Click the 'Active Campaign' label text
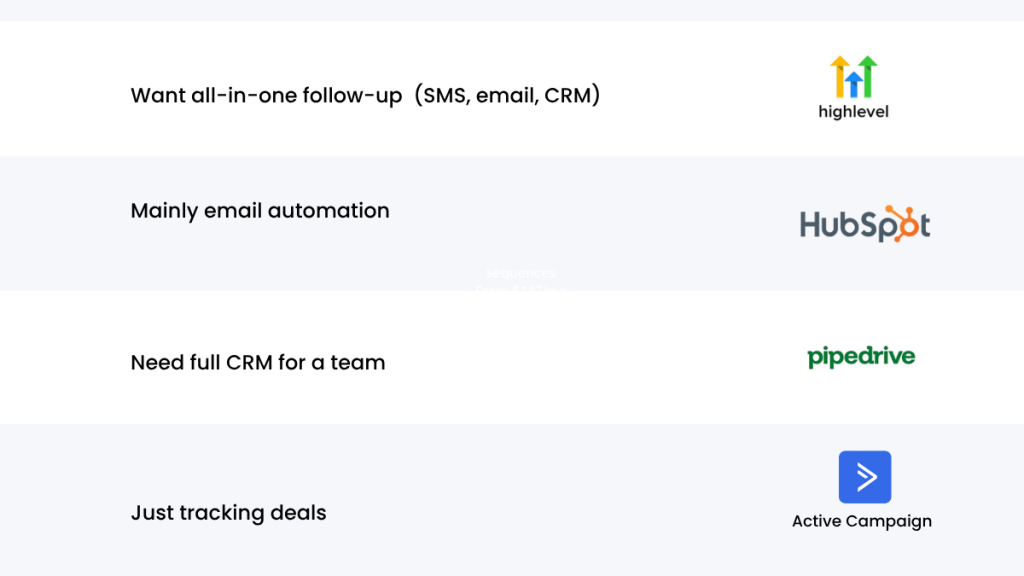This screenshot has height=576, width=1024. [862, 521]
